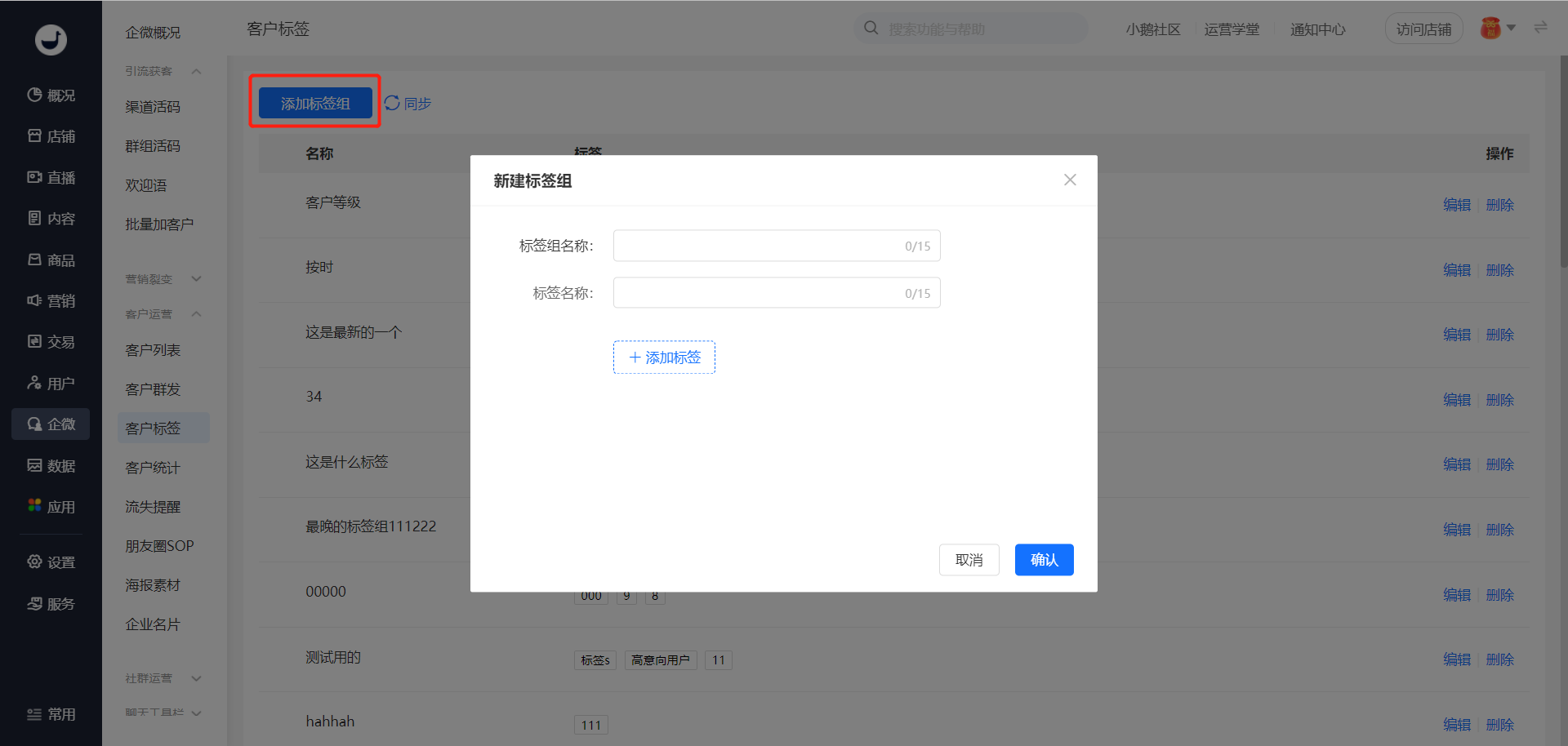
Task: Open 企业名片 menu item
Action: (153, 624)
